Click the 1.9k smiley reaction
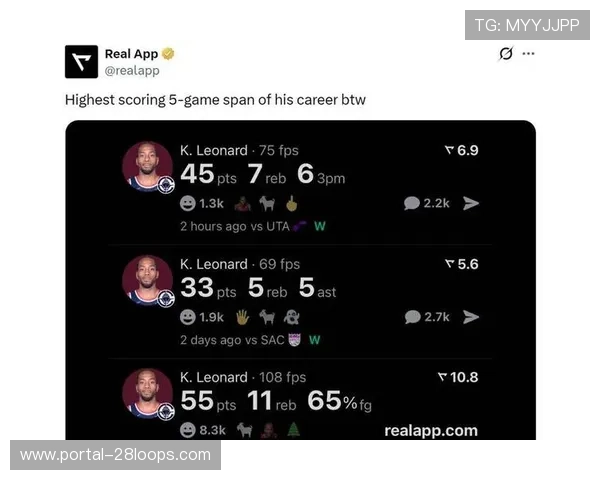The image size is (600, 480). pos(202,317)
